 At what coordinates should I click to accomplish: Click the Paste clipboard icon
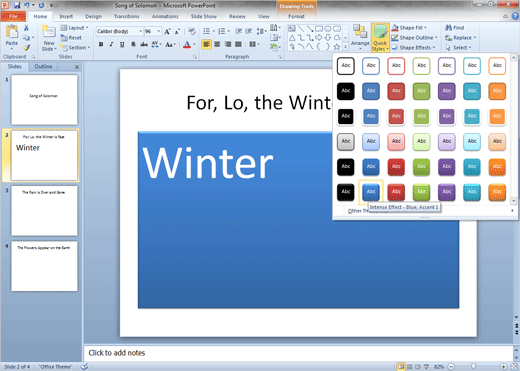pos(12,32)
